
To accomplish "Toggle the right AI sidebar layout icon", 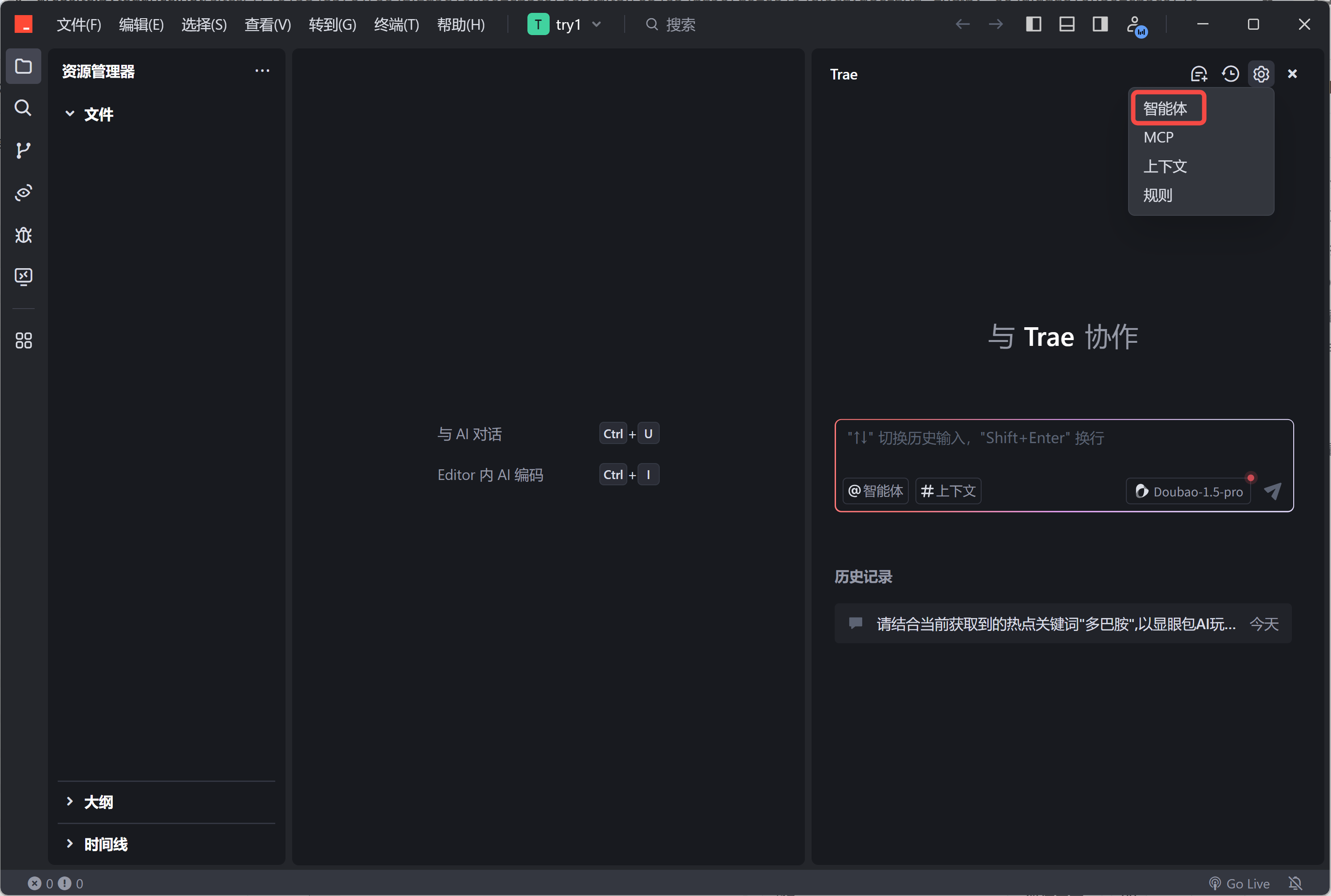I will 1100,24.
